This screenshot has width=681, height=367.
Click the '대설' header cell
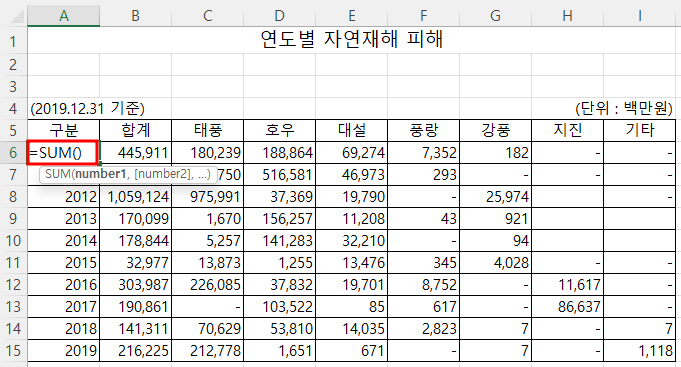352,130
